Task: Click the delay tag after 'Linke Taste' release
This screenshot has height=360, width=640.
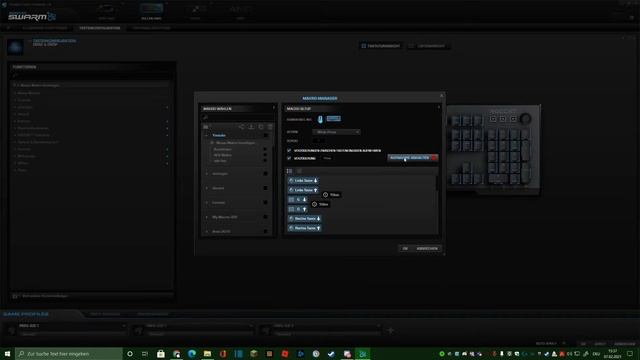Action: (331, 195)
